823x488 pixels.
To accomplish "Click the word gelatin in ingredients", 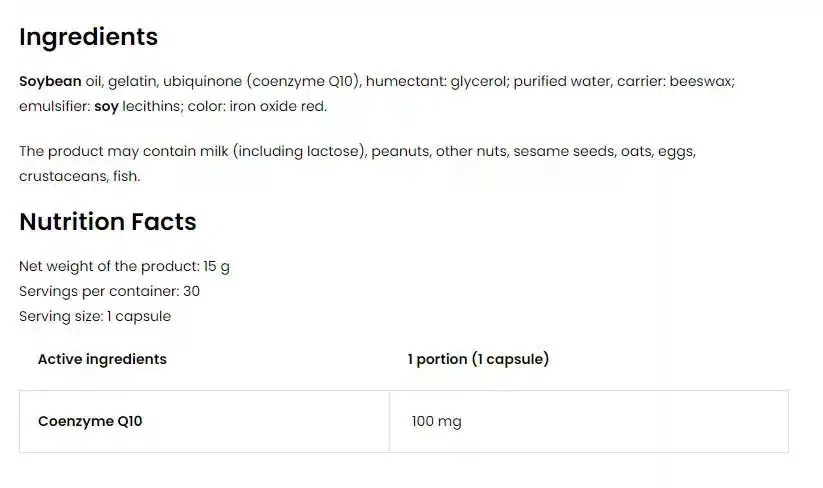I will click(131, 81).
